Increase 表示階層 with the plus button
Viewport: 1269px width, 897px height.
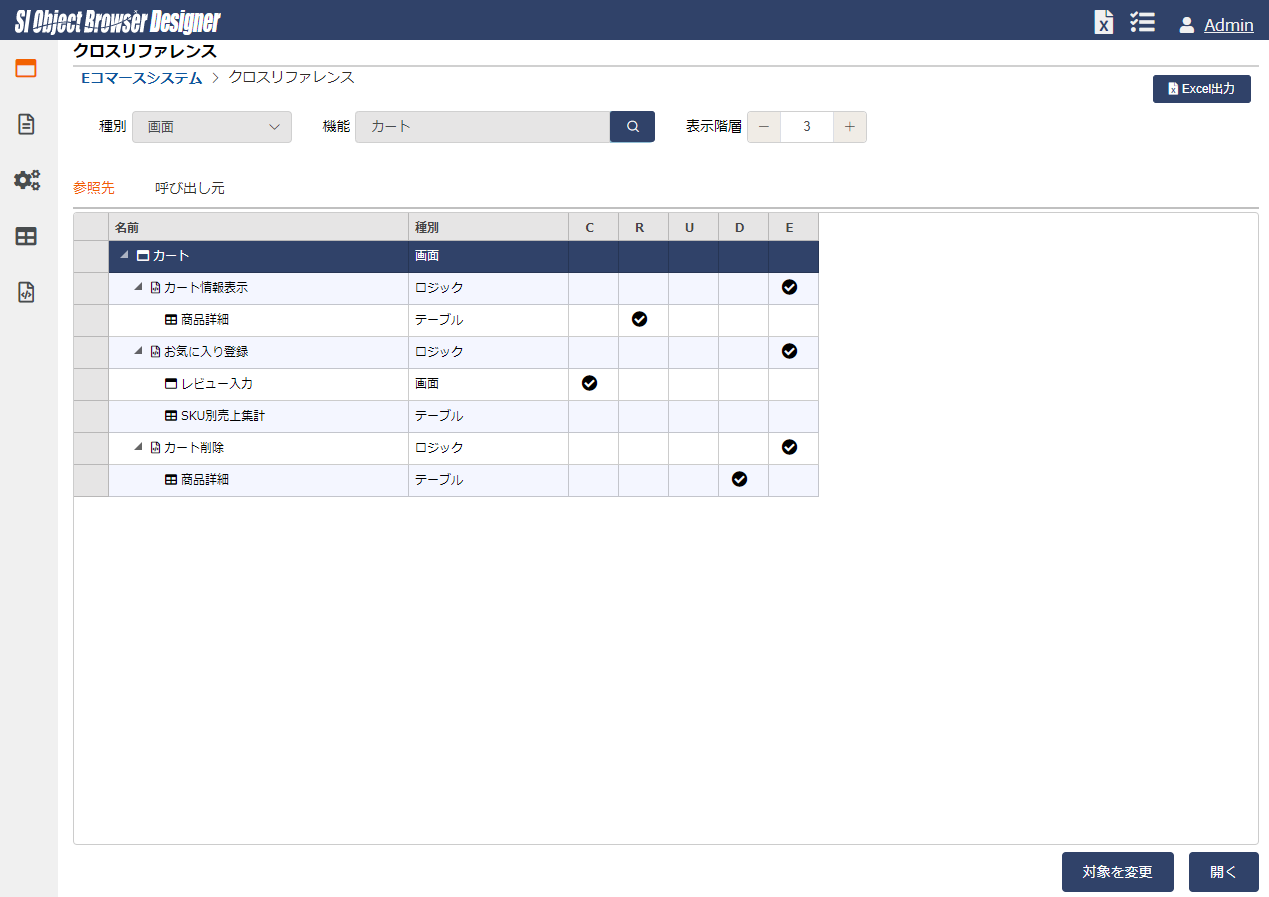click(x=849, y=127)
